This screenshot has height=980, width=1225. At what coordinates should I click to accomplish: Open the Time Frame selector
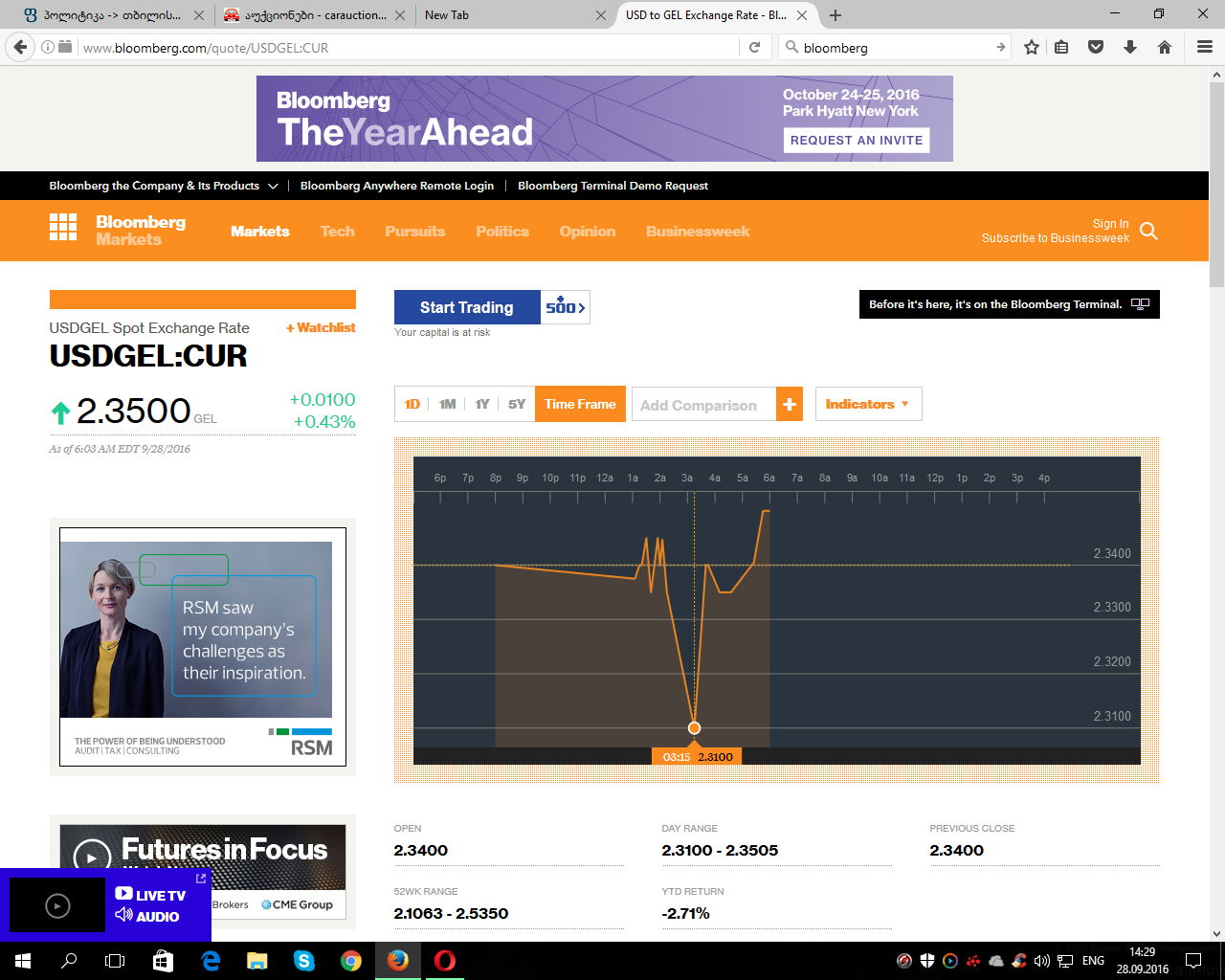tap(580, 404)
